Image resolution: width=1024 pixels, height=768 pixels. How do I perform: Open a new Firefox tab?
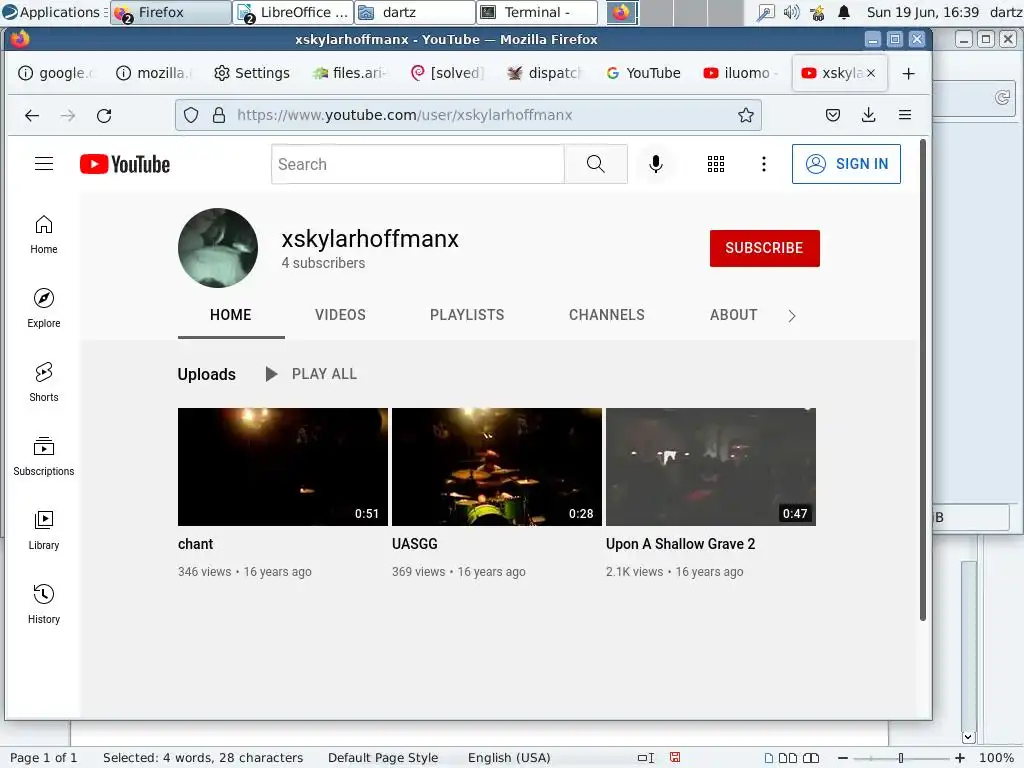point(908,73)
